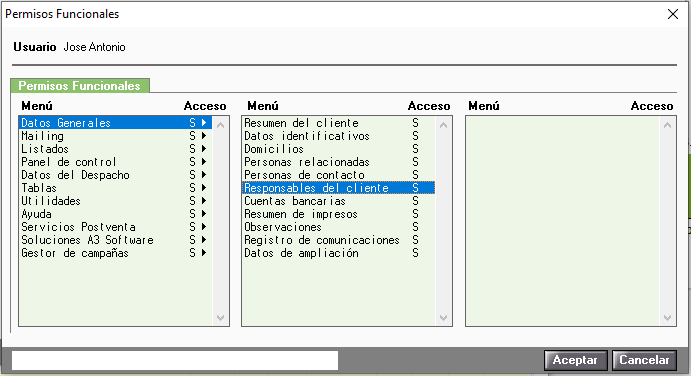Expand the Listados submenu arrow
The width and height of the screenshot is (691, 376).
pyautogui.click(x=204, y=149)
